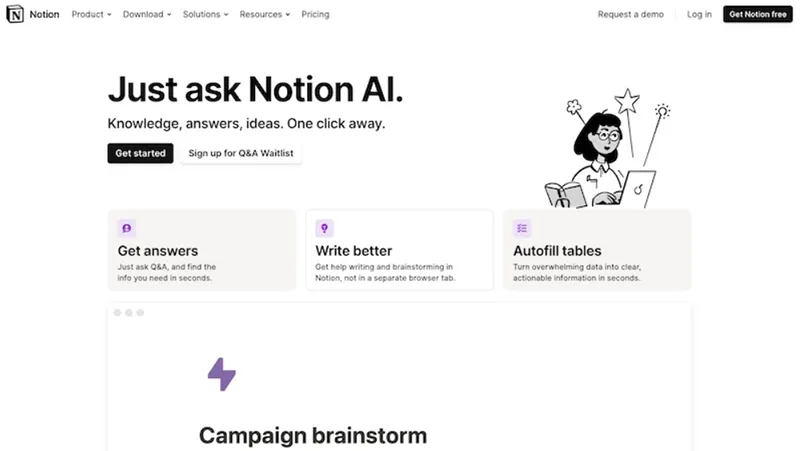Click the first gray window dot
The height and width of the screenshot is (451, 800).
[x=117, y=313]
